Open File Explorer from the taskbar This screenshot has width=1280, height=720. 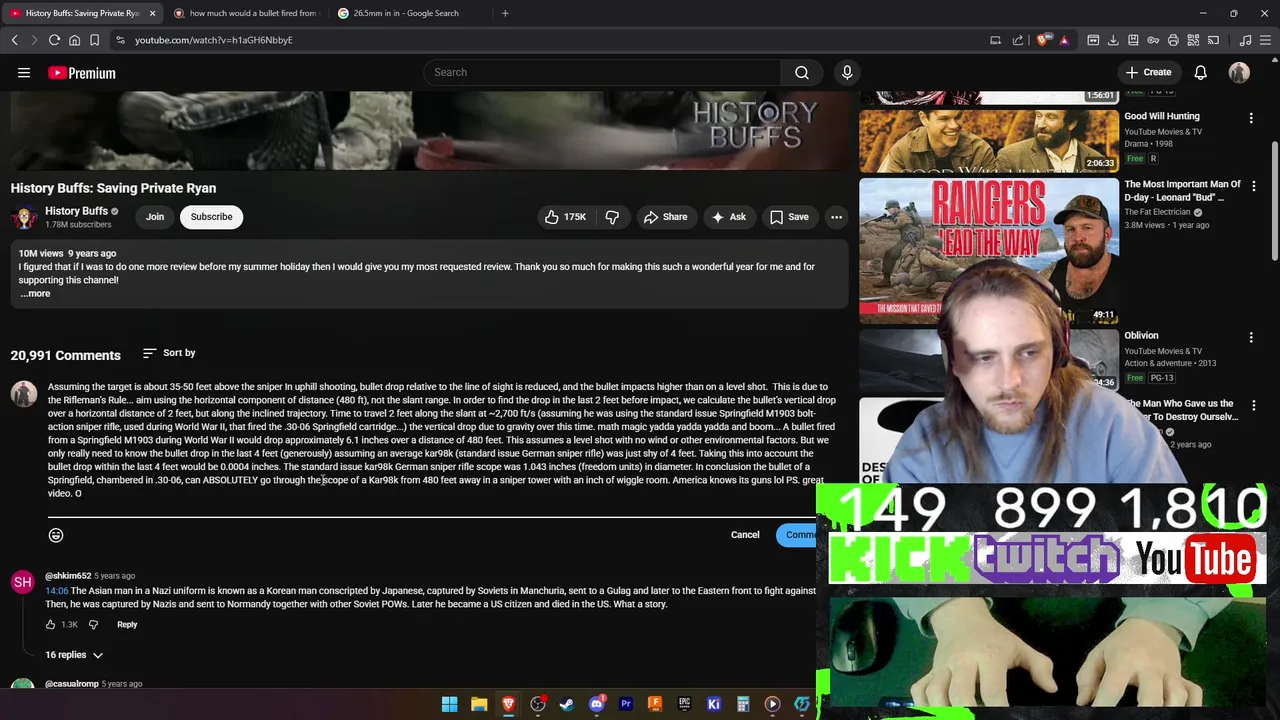click(x=479, y=704)
